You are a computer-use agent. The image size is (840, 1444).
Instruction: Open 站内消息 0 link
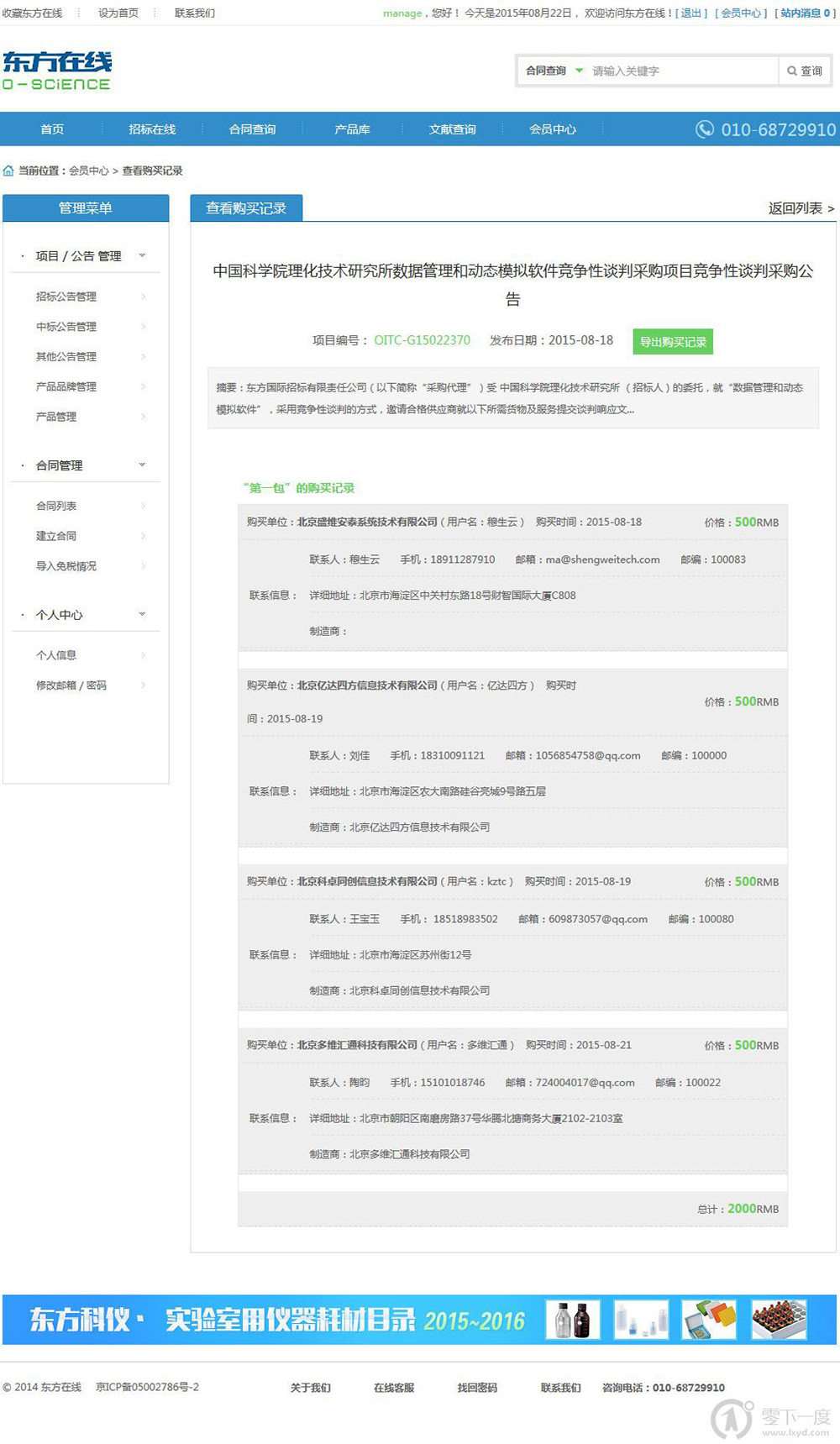(805, 13)
